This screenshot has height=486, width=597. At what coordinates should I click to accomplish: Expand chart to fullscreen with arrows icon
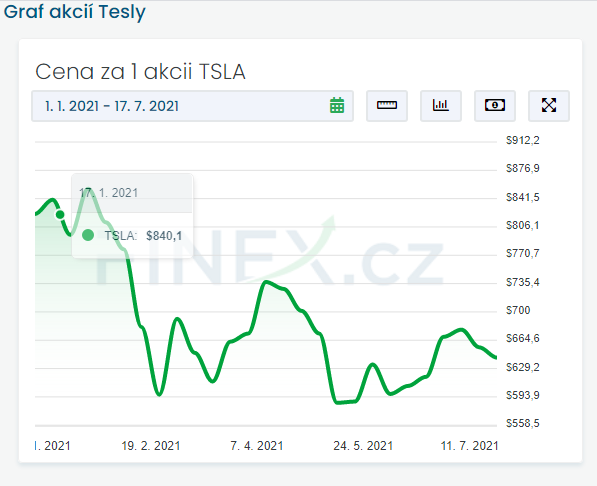click(x=549, y=106)
